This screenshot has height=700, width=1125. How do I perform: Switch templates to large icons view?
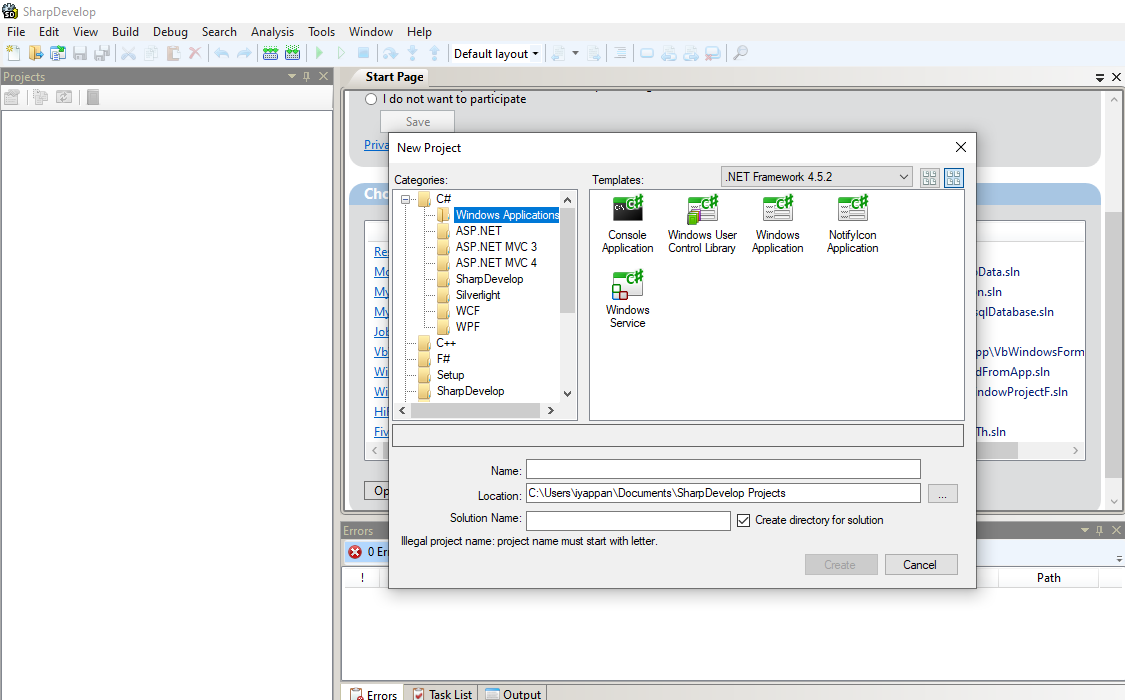[x=954, y=178]
